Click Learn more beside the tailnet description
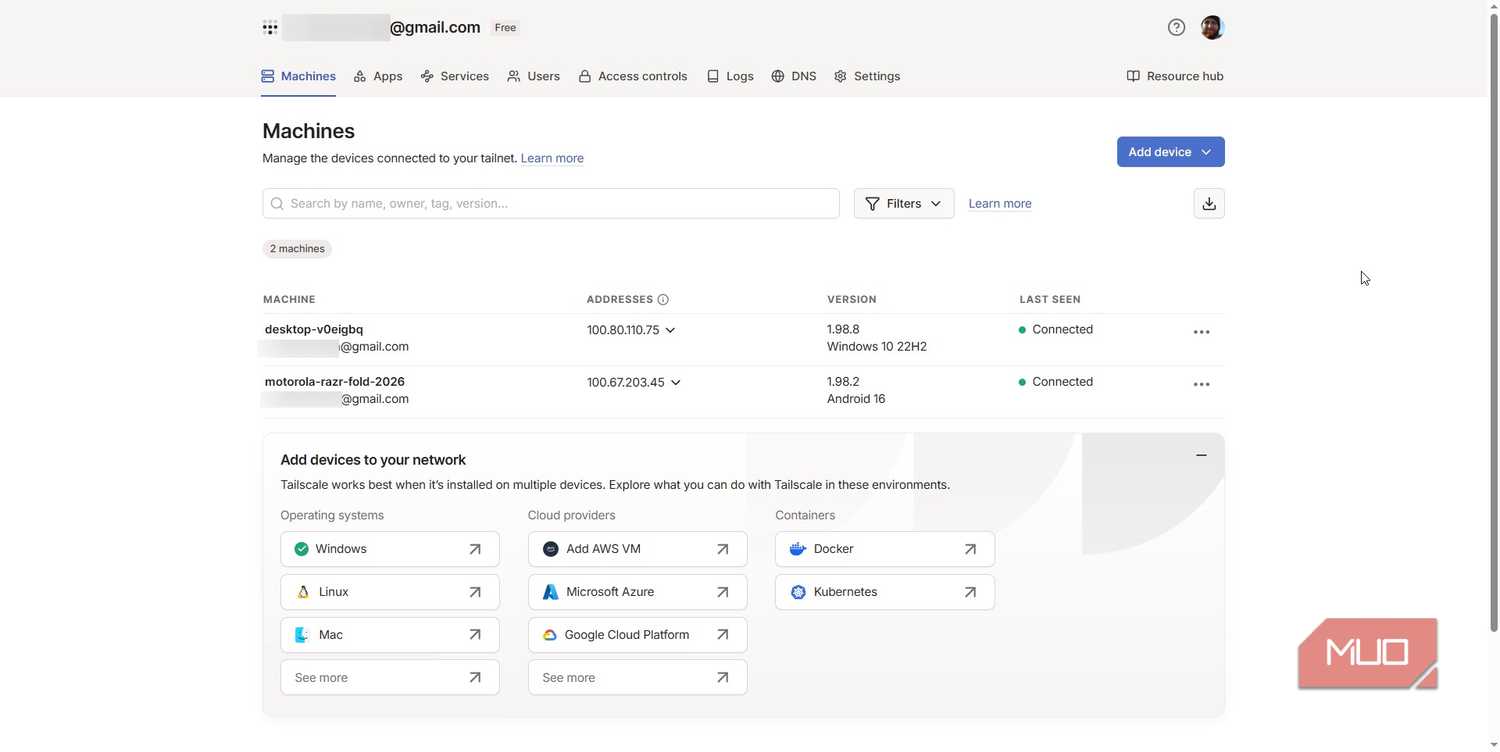 [552, 158]
